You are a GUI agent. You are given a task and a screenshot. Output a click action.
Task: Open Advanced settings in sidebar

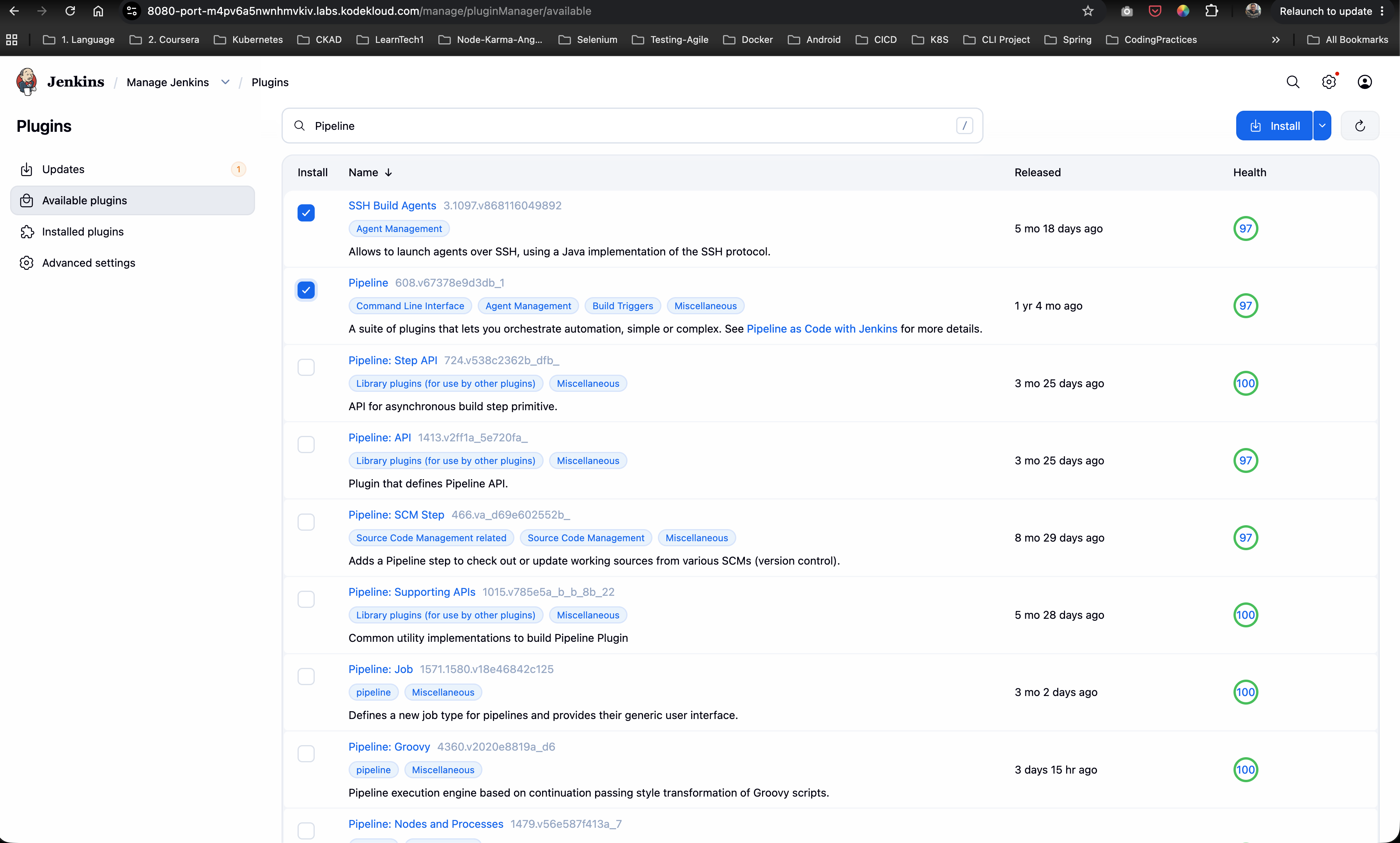132,263
